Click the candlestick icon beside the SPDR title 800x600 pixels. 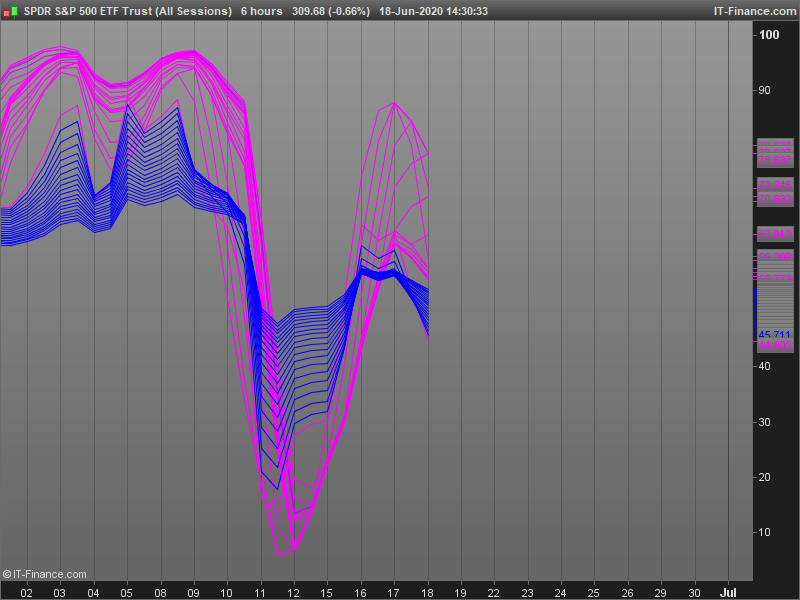pos(10,11)
